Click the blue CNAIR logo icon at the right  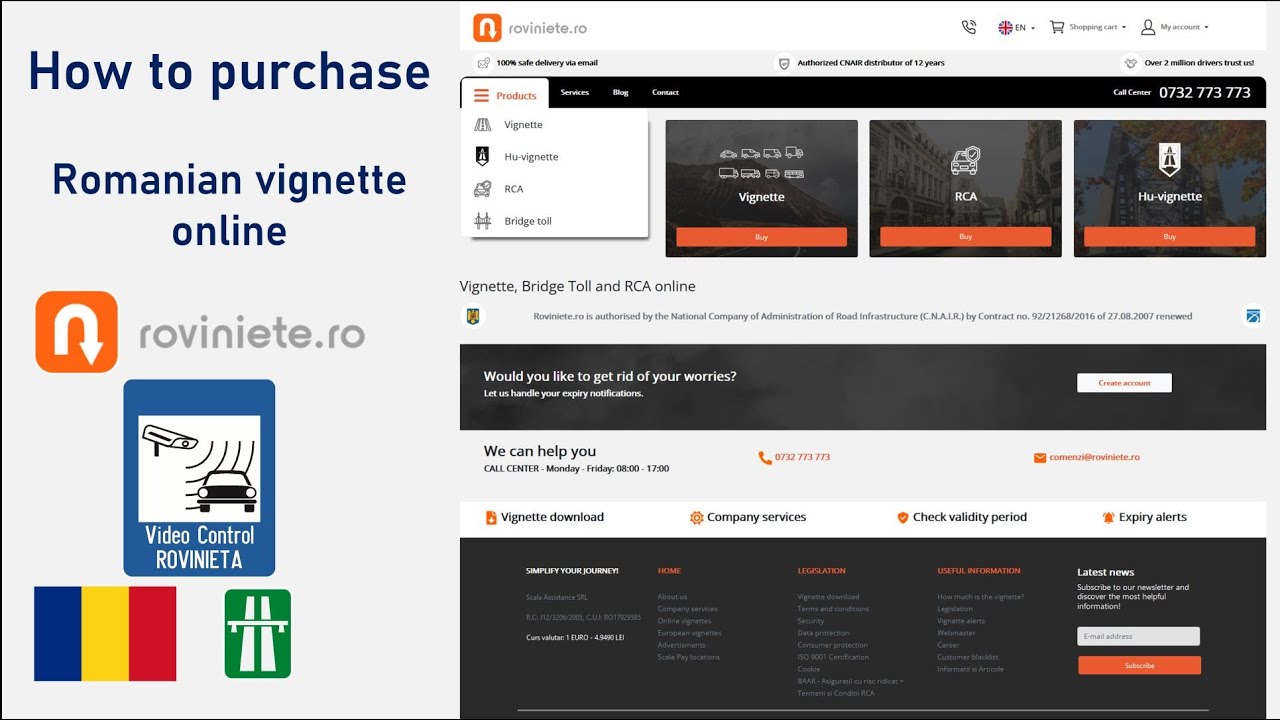point(1254,316)
